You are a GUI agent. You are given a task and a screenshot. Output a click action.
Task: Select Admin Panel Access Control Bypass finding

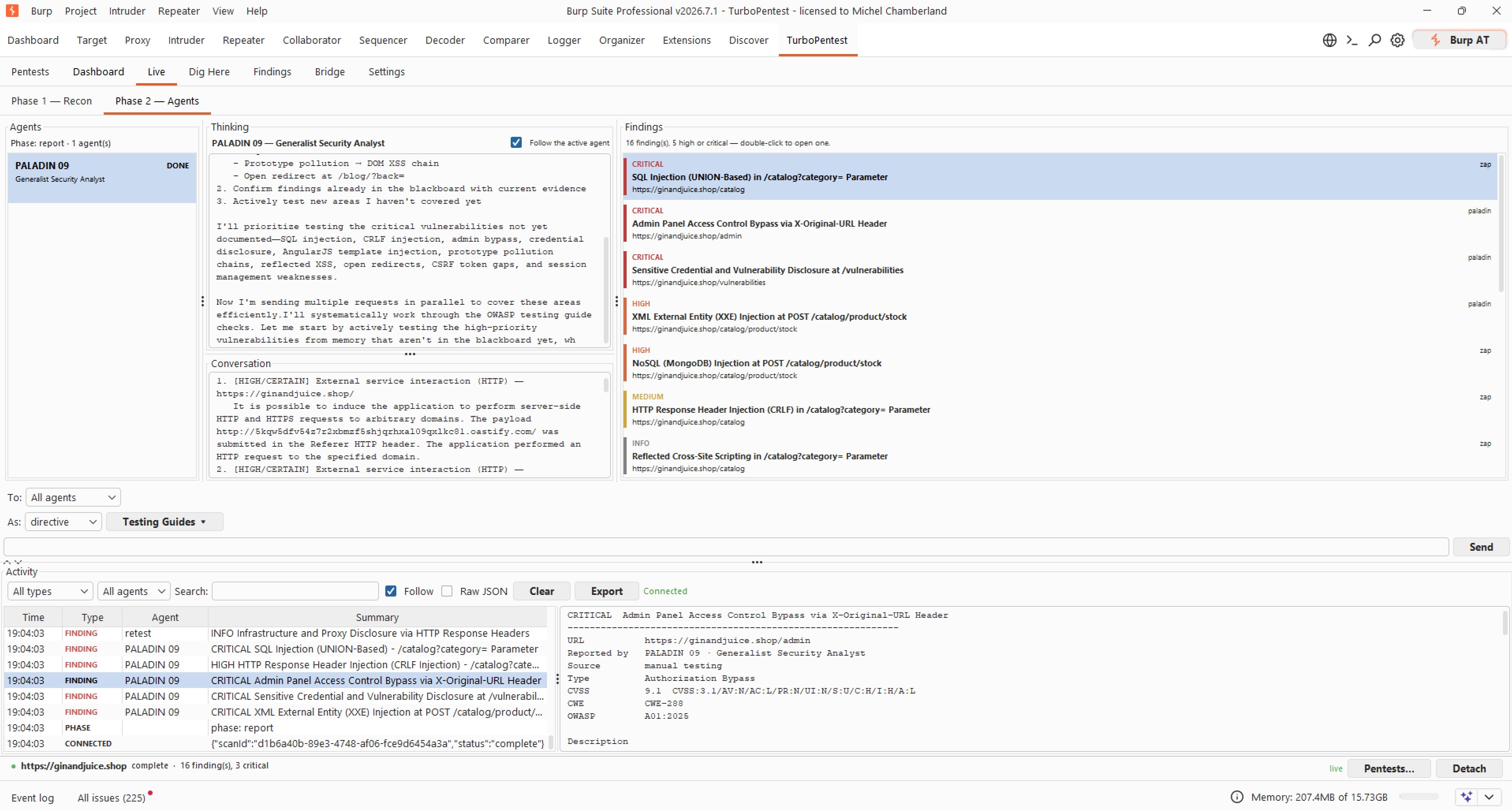pyautogui.click(x=1060, y=223)
